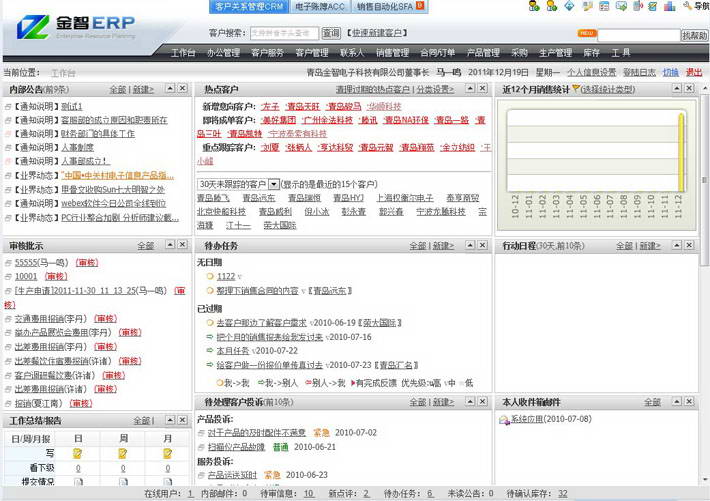
Task: Click the circle status icon beside task 1122
Action: point(210,276)
